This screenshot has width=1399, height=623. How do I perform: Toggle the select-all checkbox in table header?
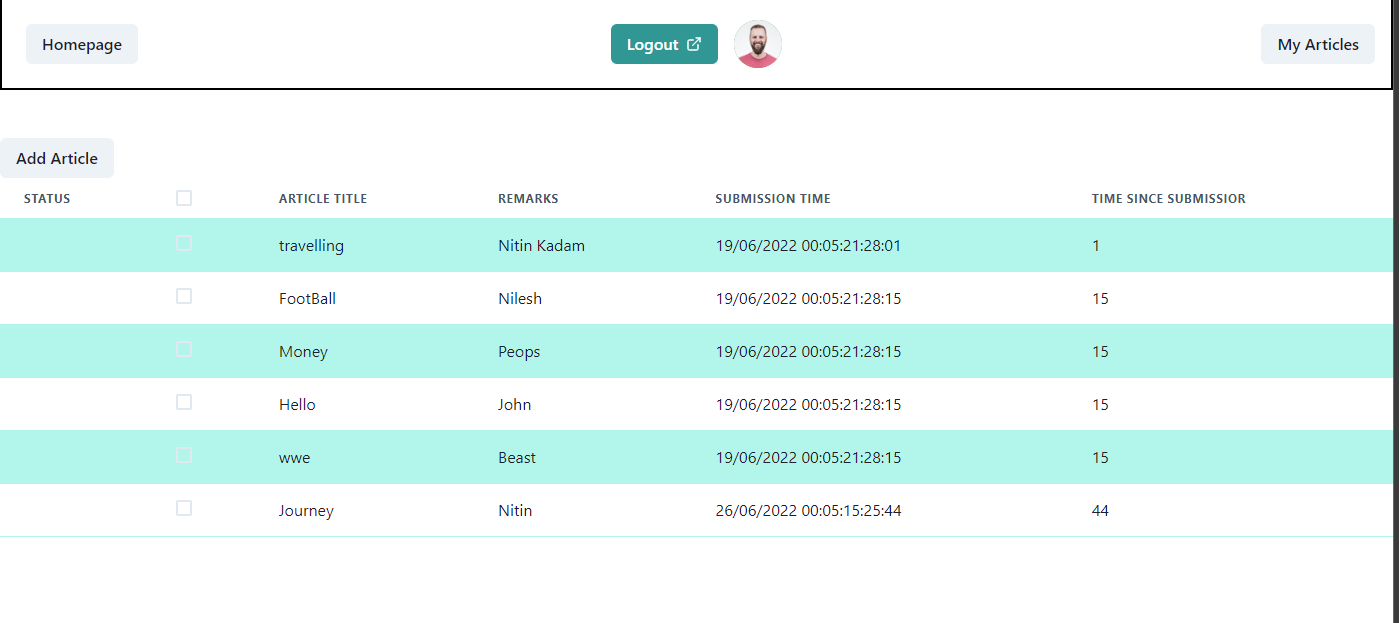(184, 198)
